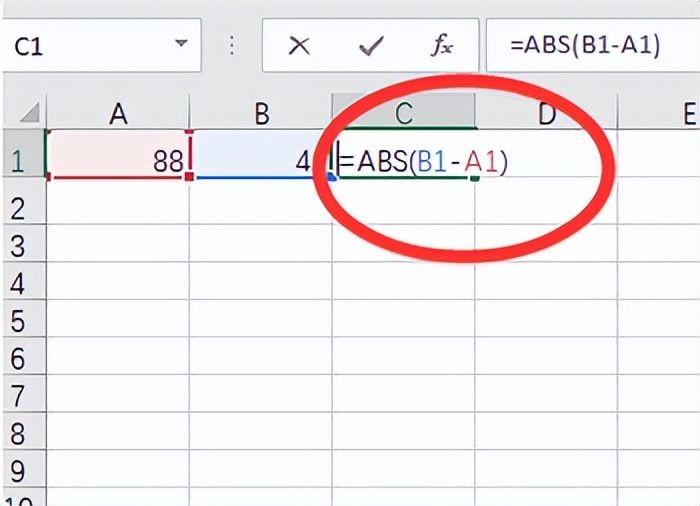Open the Name Box dropdown arrow

click(x=181, y=43)
